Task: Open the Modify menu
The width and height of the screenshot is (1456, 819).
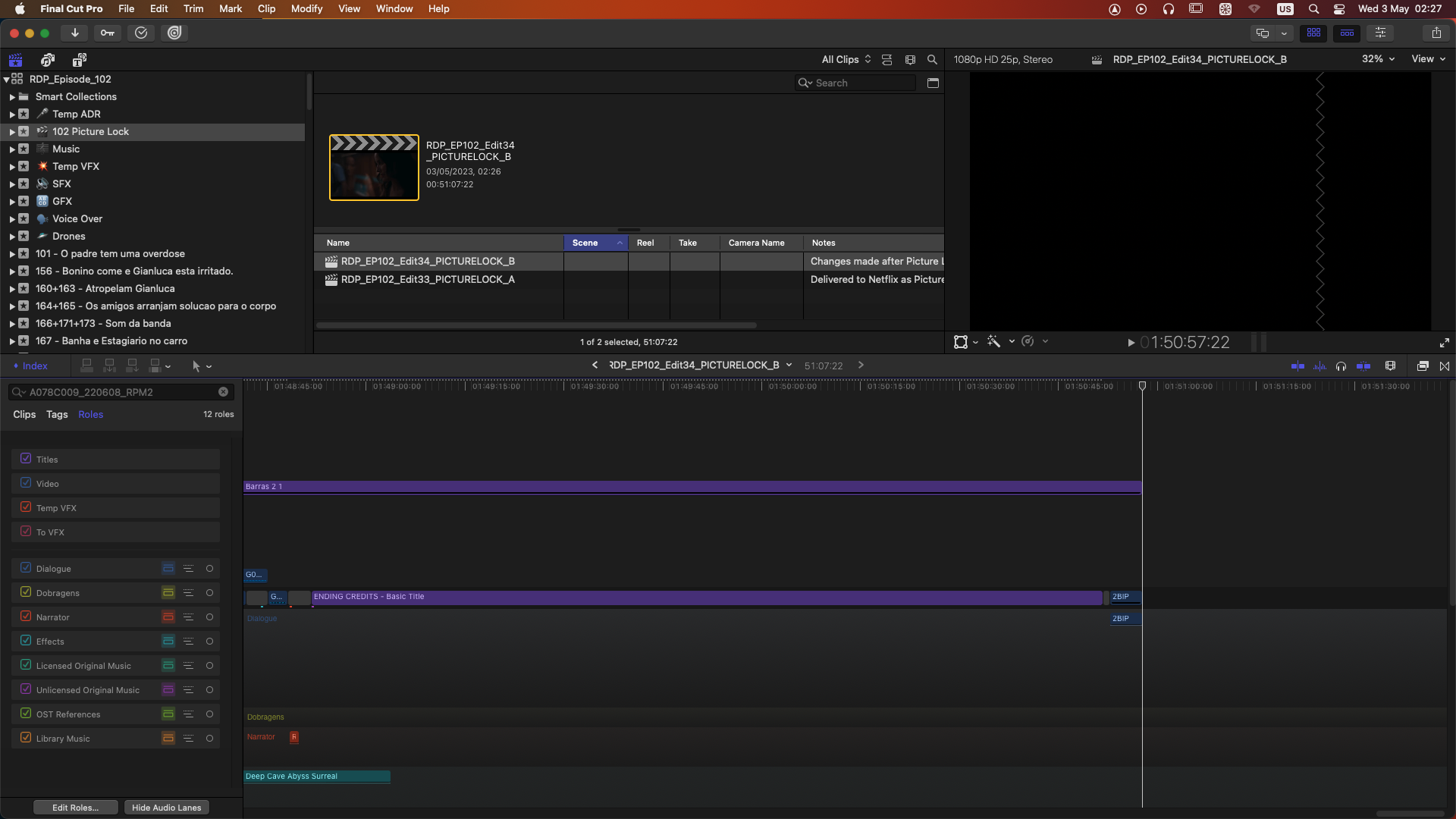Action: [x=306, y=9]
